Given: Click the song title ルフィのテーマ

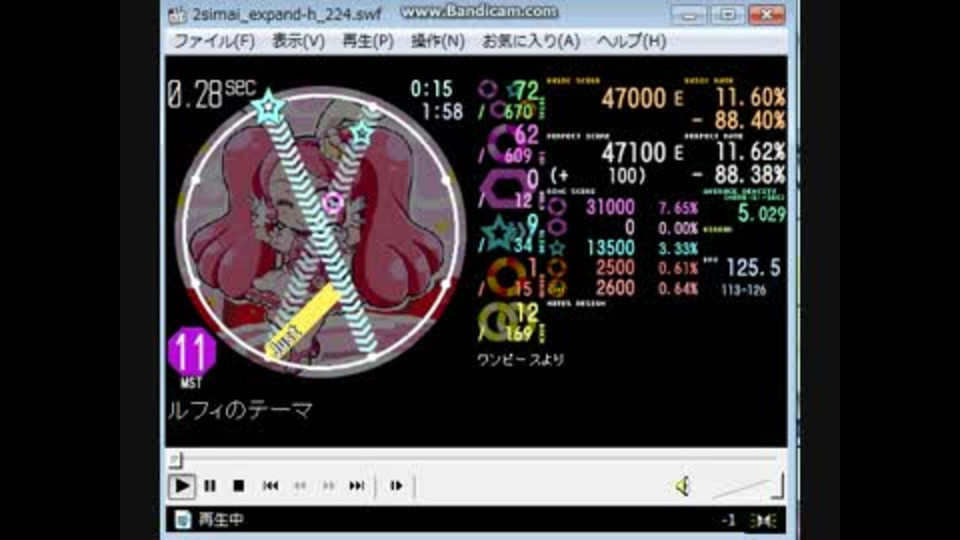Looking at the screenshot, I should pos(240,410).
